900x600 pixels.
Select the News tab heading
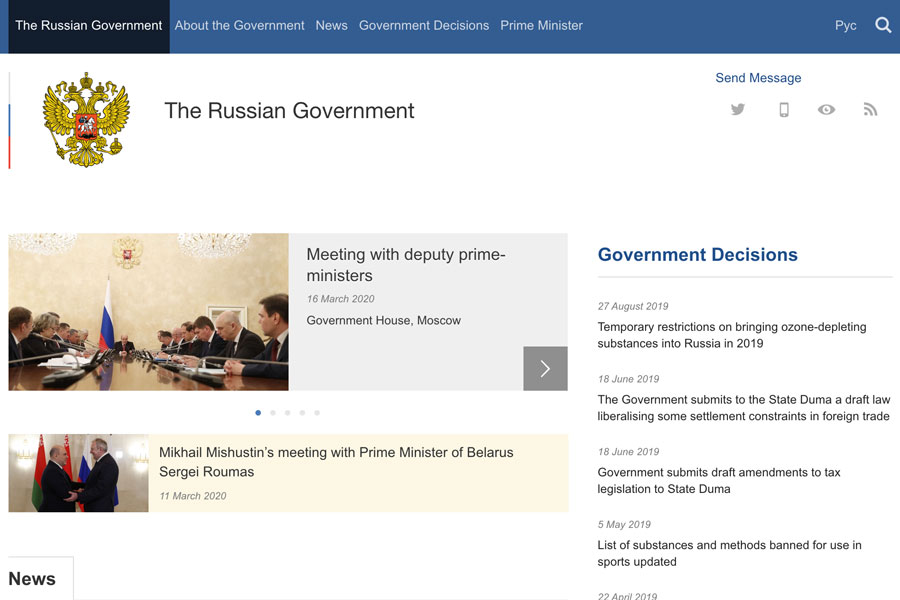(32, 579)
